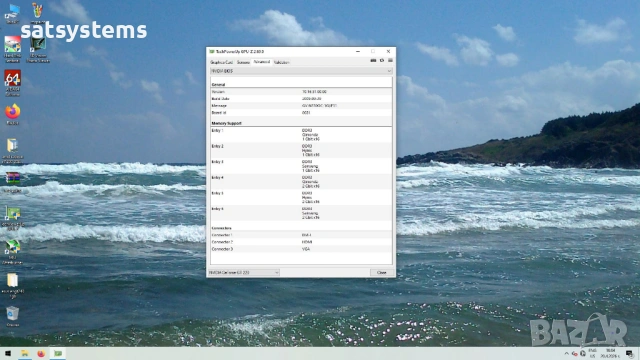Click the HDMI connector value
640x360 pixels.
point(307,242)
